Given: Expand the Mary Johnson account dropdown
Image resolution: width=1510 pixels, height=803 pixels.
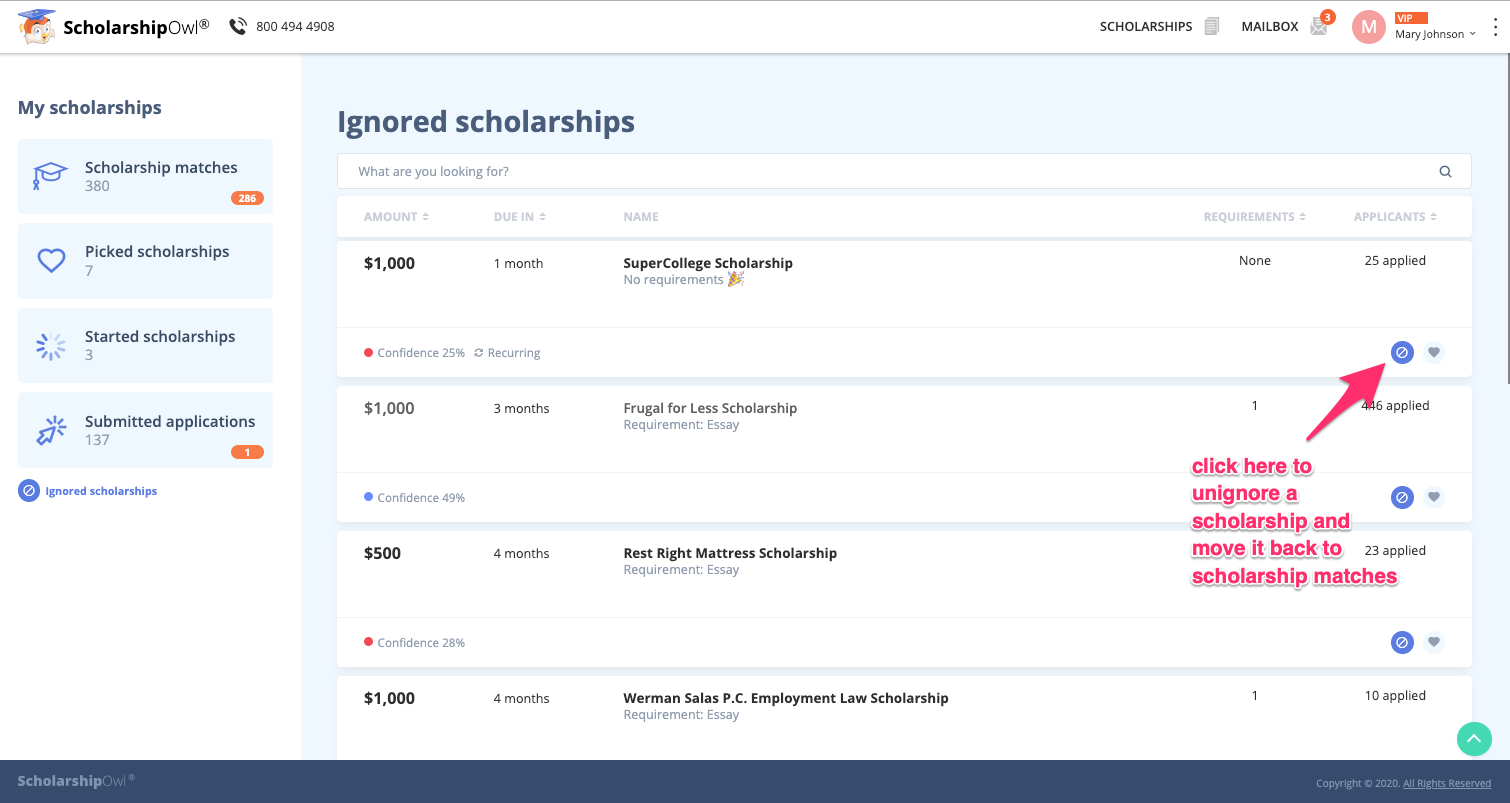Looking at the screenshot, I should pos(1435,34).
